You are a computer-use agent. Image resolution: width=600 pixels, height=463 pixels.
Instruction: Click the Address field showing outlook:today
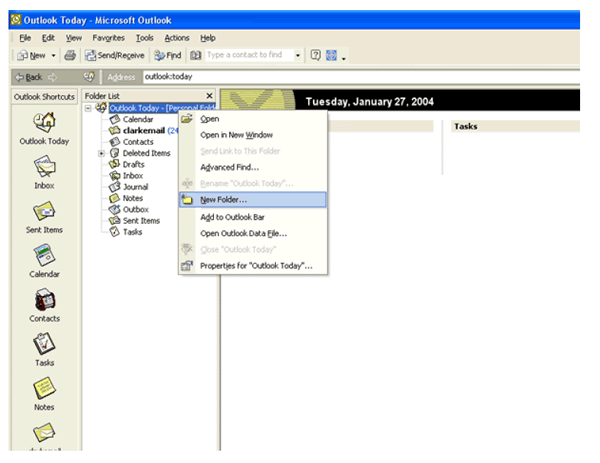[361, 77]
